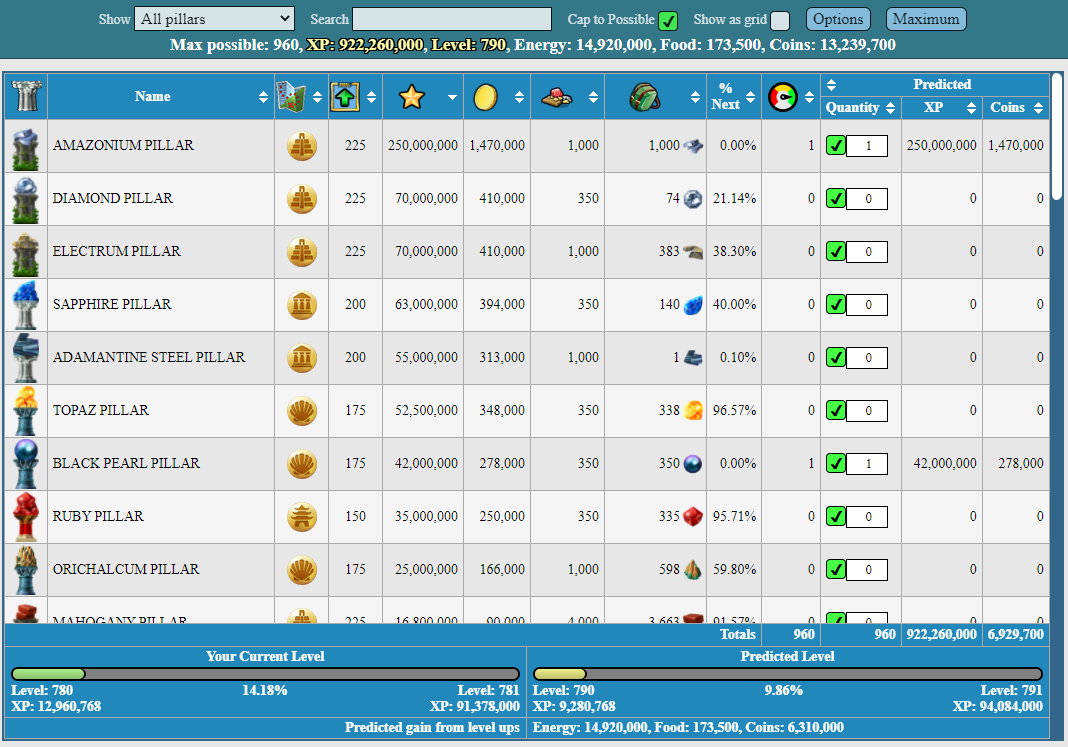Image resolution: width=1068 pixels, height=747 pixels.
Task: Click the XP star column header icon
Action: [x=412, y=97]
